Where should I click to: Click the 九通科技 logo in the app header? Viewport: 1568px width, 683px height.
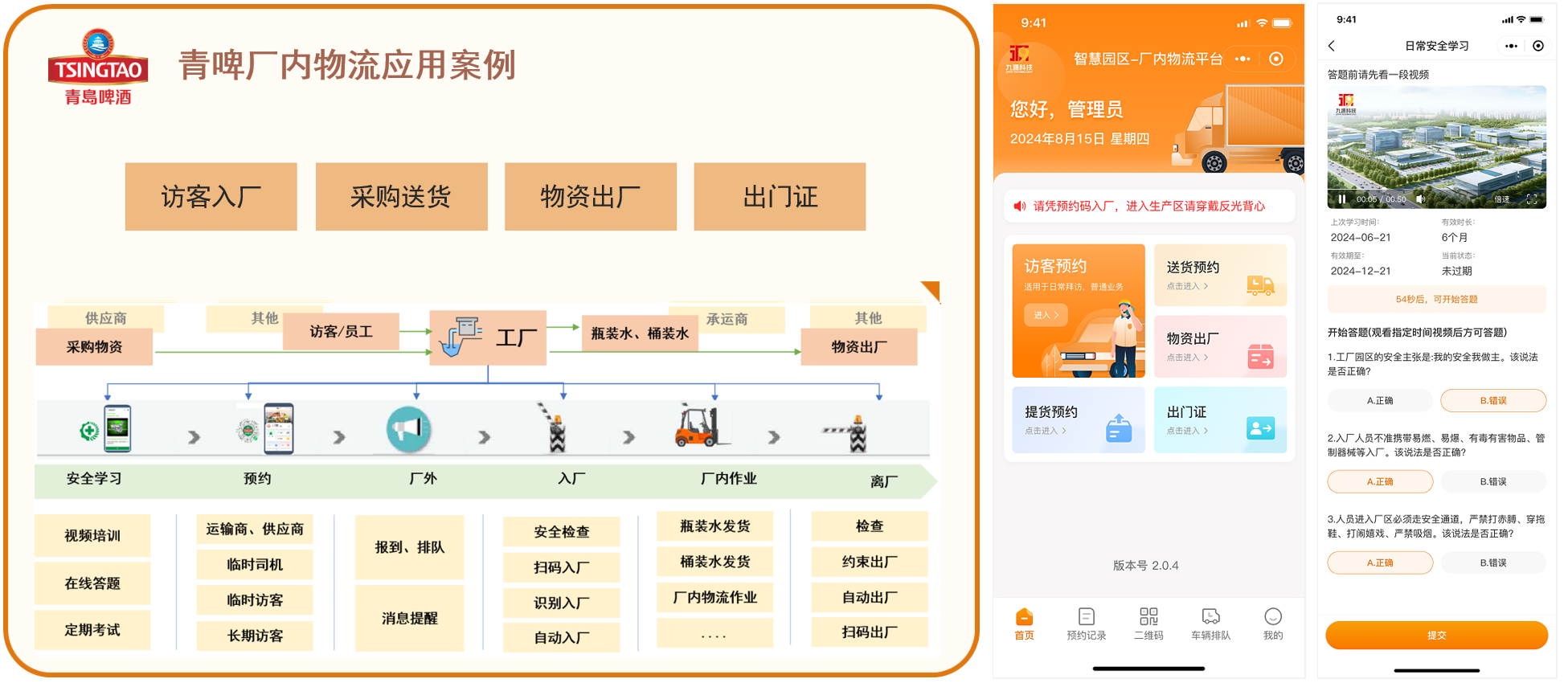[1019, 59]
